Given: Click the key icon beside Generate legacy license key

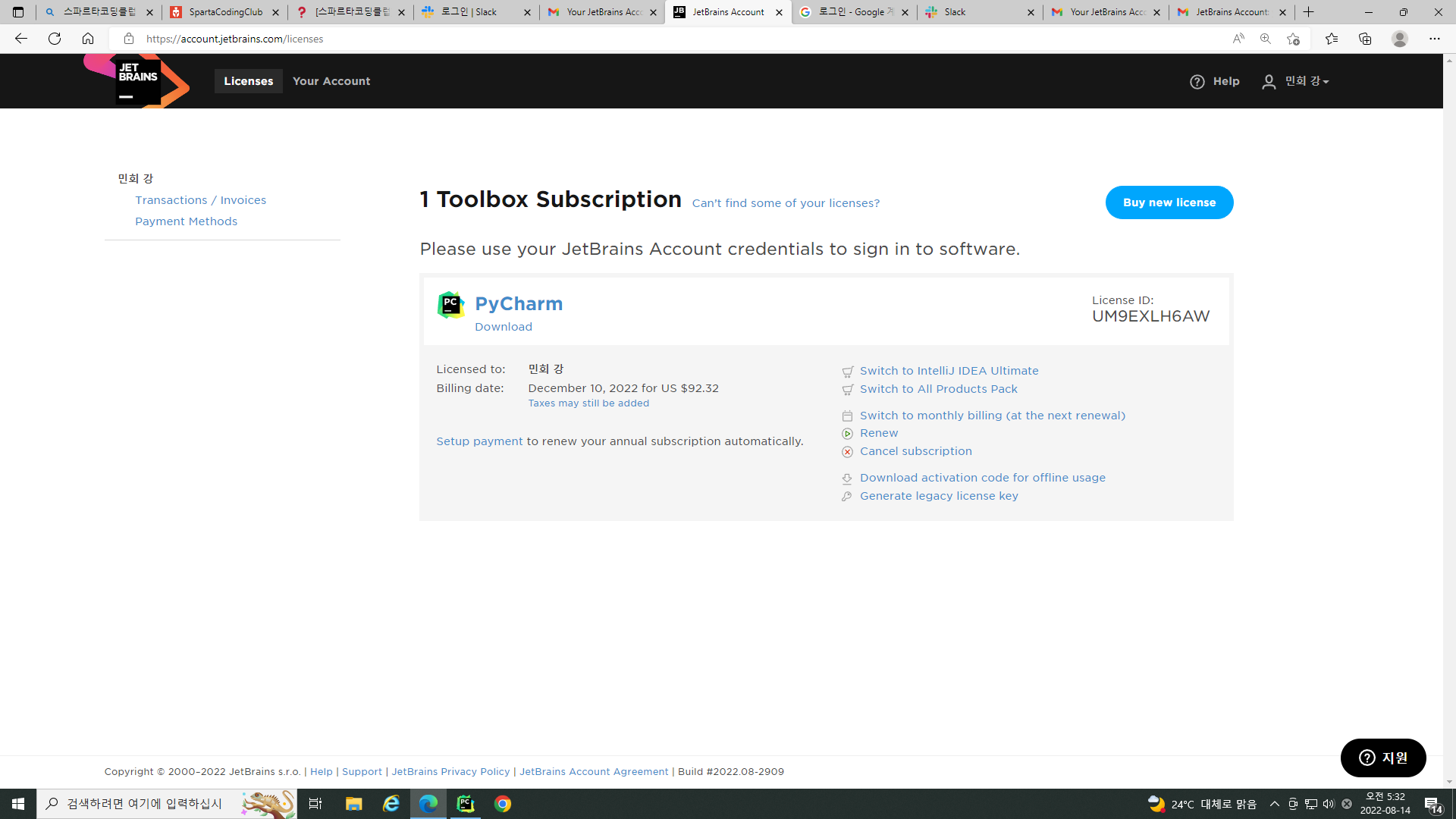Looking at the screenshot, I should pos(848,497).
